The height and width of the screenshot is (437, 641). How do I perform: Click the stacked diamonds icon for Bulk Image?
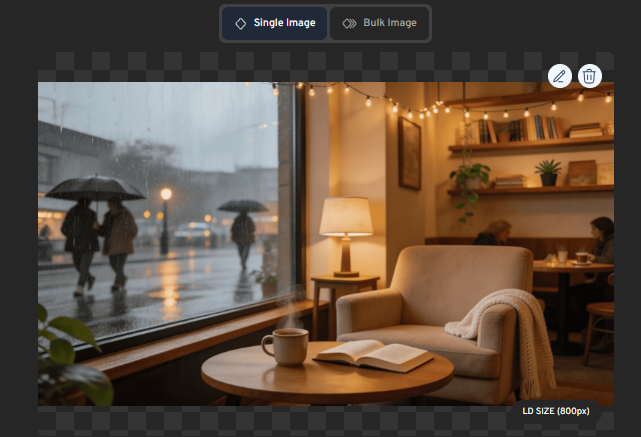350,23
